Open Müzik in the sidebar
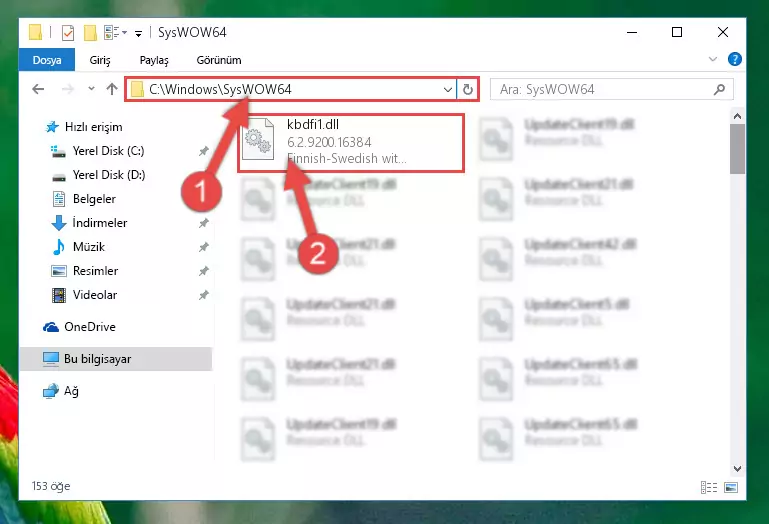769x524 pixels. [x=78, y=247]
